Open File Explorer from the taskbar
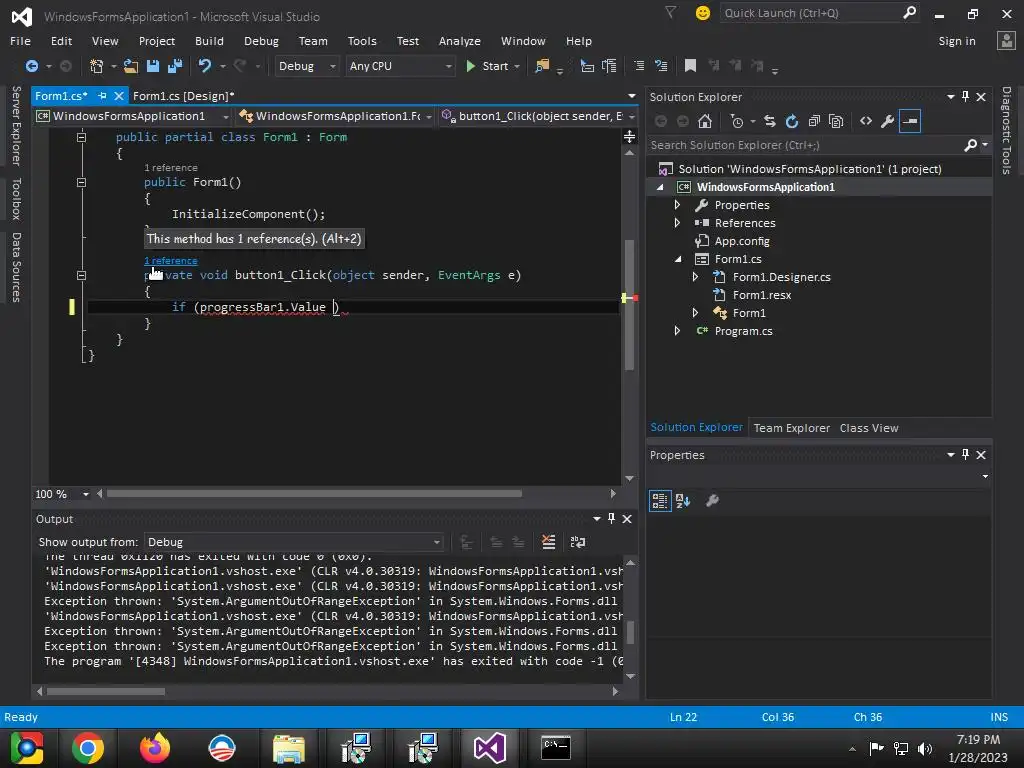 coord(289,748)
